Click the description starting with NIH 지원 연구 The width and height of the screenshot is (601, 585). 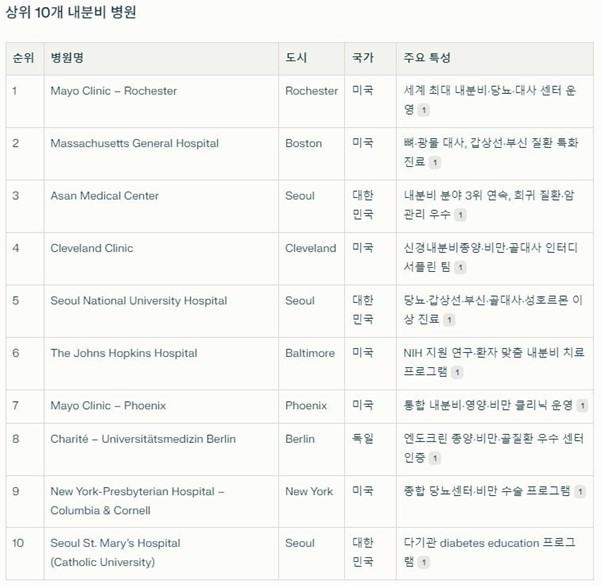[x=494, y=362]
